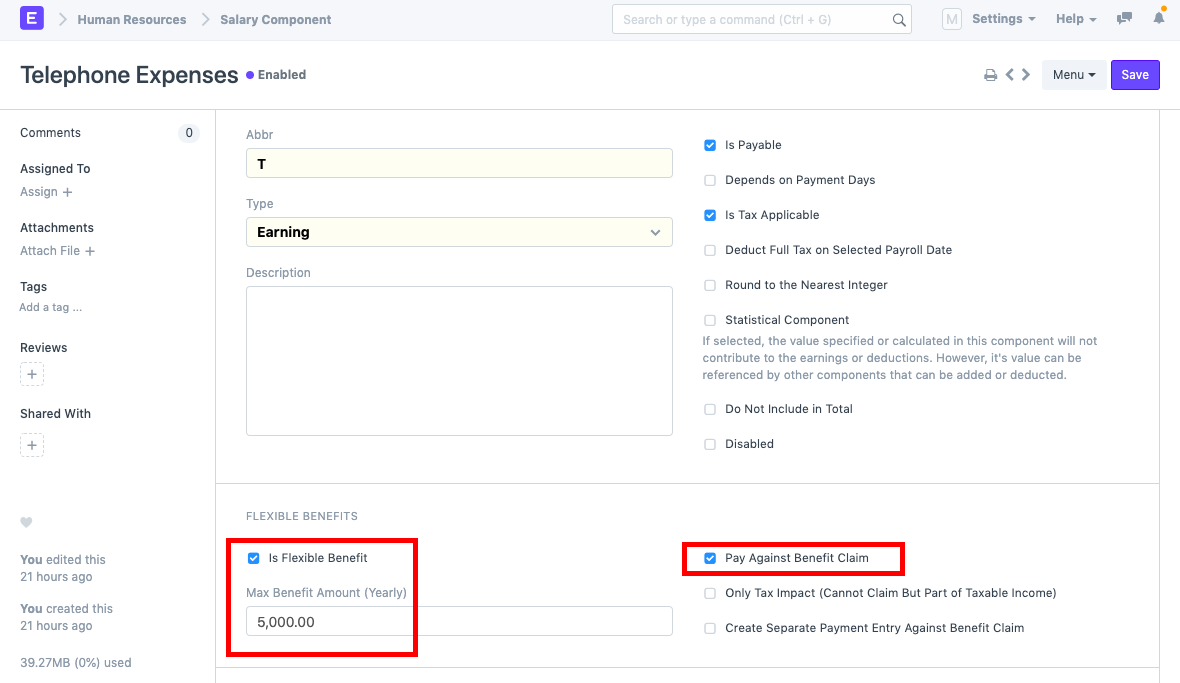1180x683 pixels.
Task: Open the chat messages icon
Action: pyautogui.click(x=1125, y=19)
